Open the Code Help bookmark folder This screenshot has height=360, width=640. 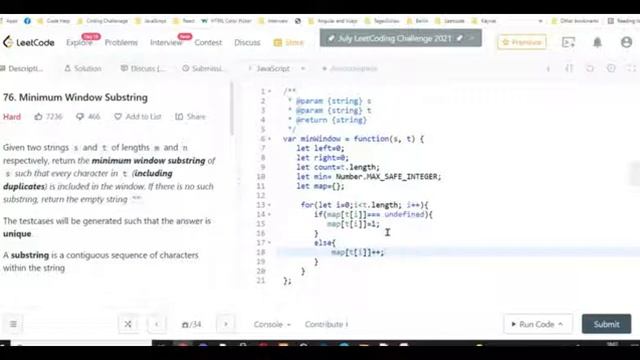click(54, 21)
